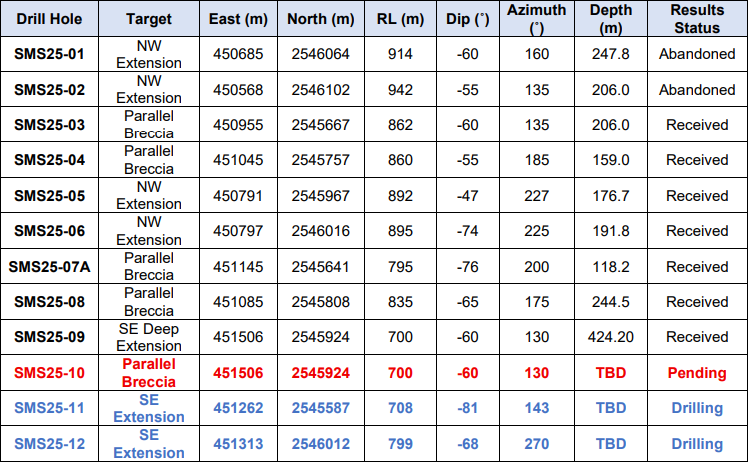Select the SE Deep Extension target cell

coord(150,337)
